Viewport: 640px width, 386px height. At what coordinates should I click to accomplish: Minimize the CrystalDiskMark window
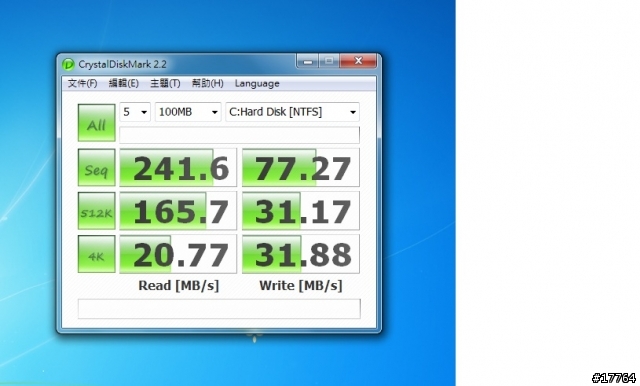308,61
